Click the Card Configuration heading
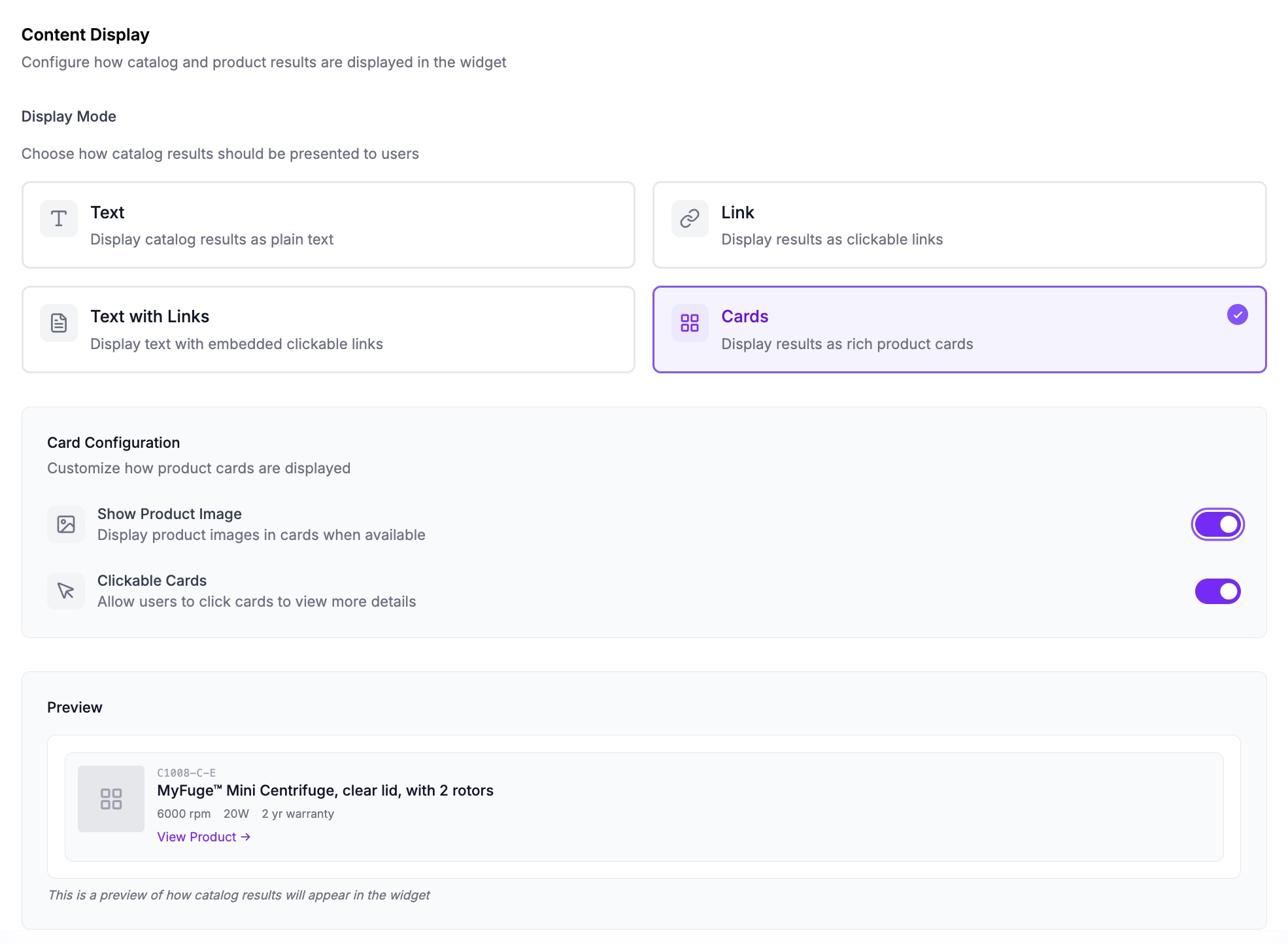The width and height of the screenshot is (1288, 944). pyautogui.click(x=113, y=443)
